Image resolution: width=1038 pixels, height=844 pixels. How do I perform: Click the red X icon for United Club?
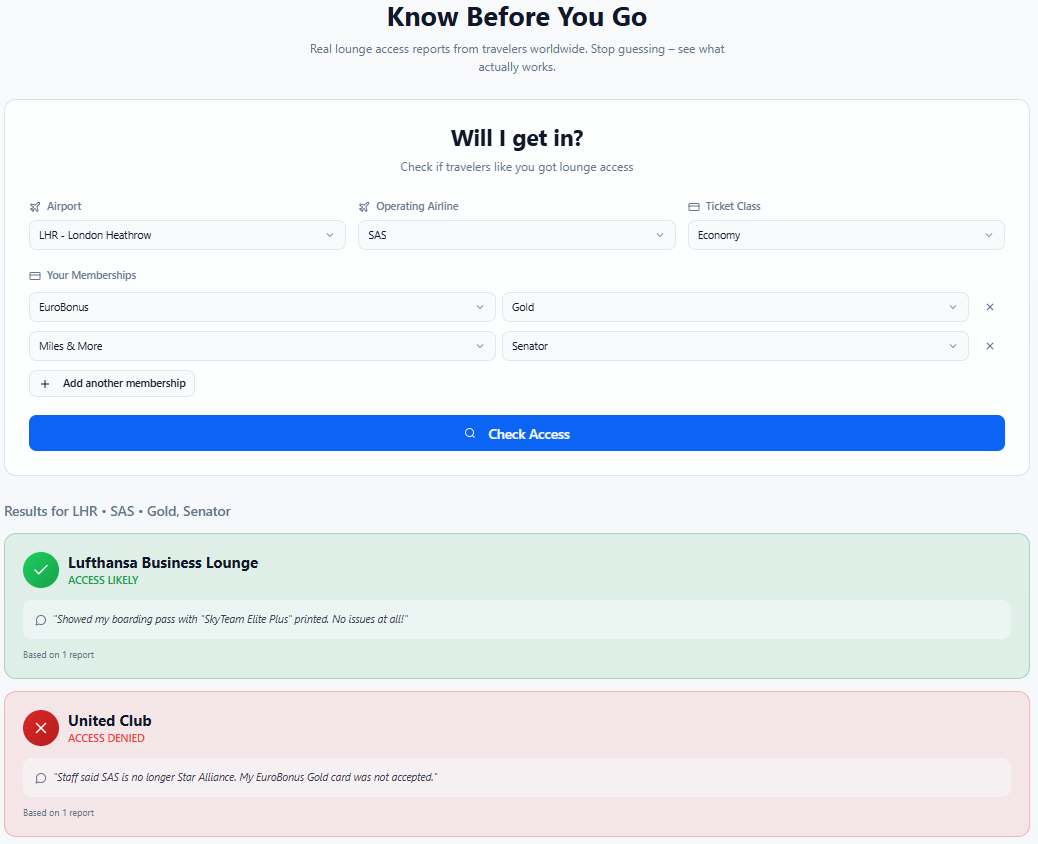coord(41,728)
